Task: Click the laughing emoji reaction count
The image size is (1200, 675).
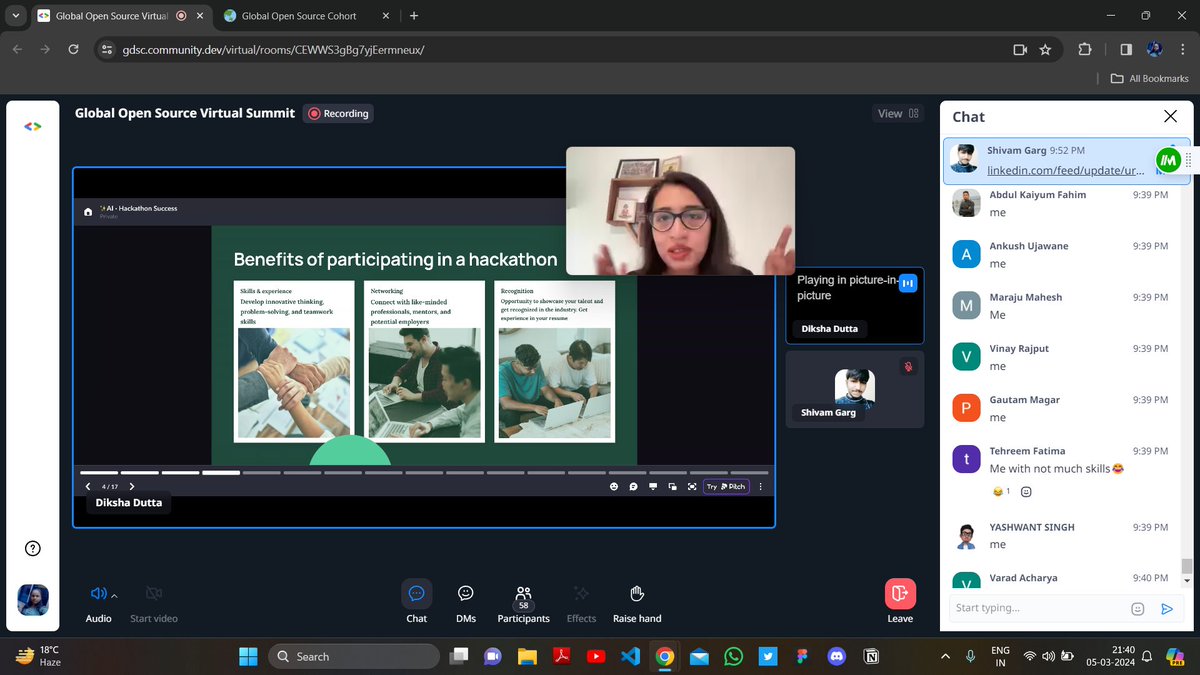Action: click(x=1001, y=492)
